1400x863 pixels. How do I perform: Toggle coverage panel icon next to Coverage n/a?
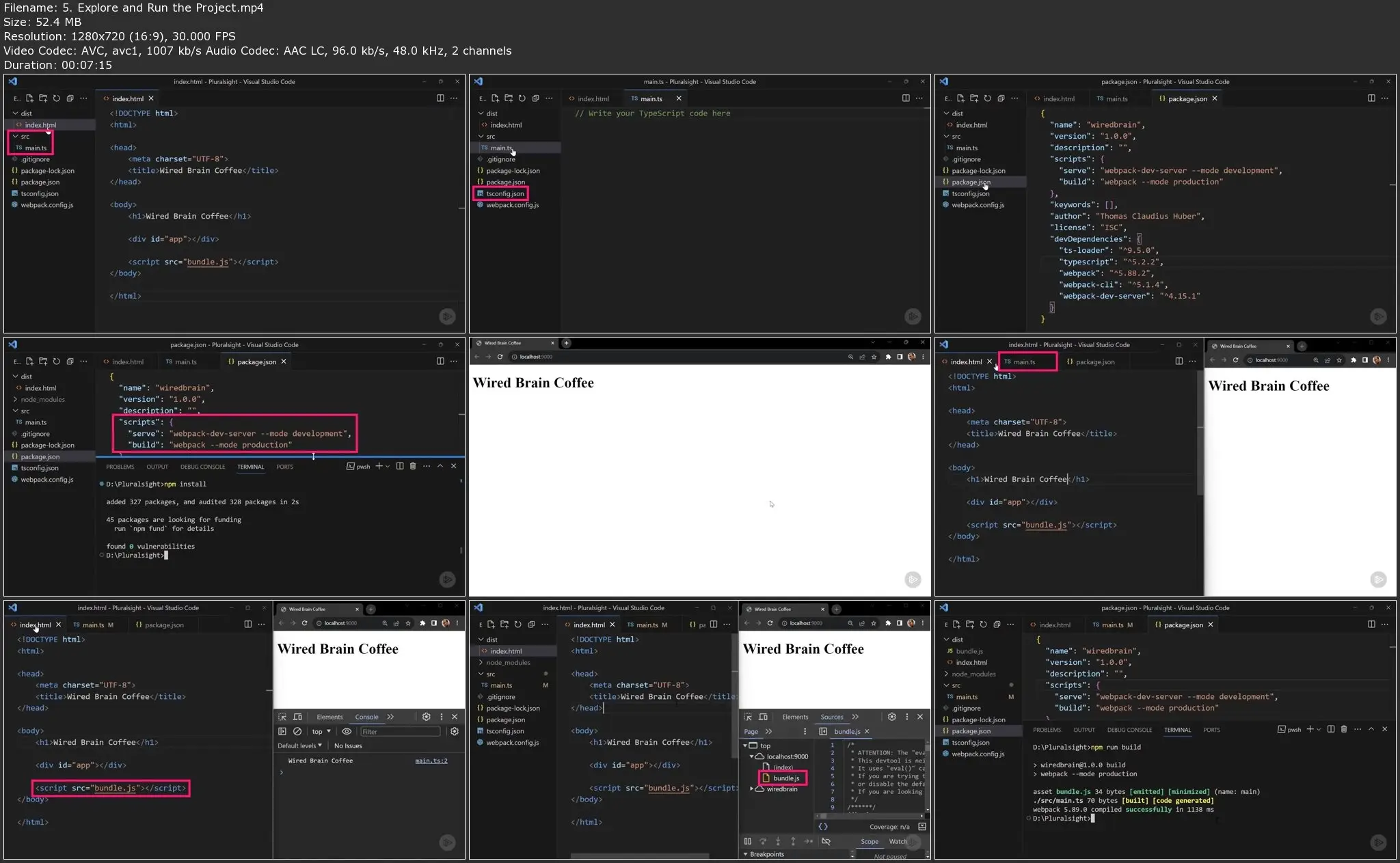[x=922, y=827]
